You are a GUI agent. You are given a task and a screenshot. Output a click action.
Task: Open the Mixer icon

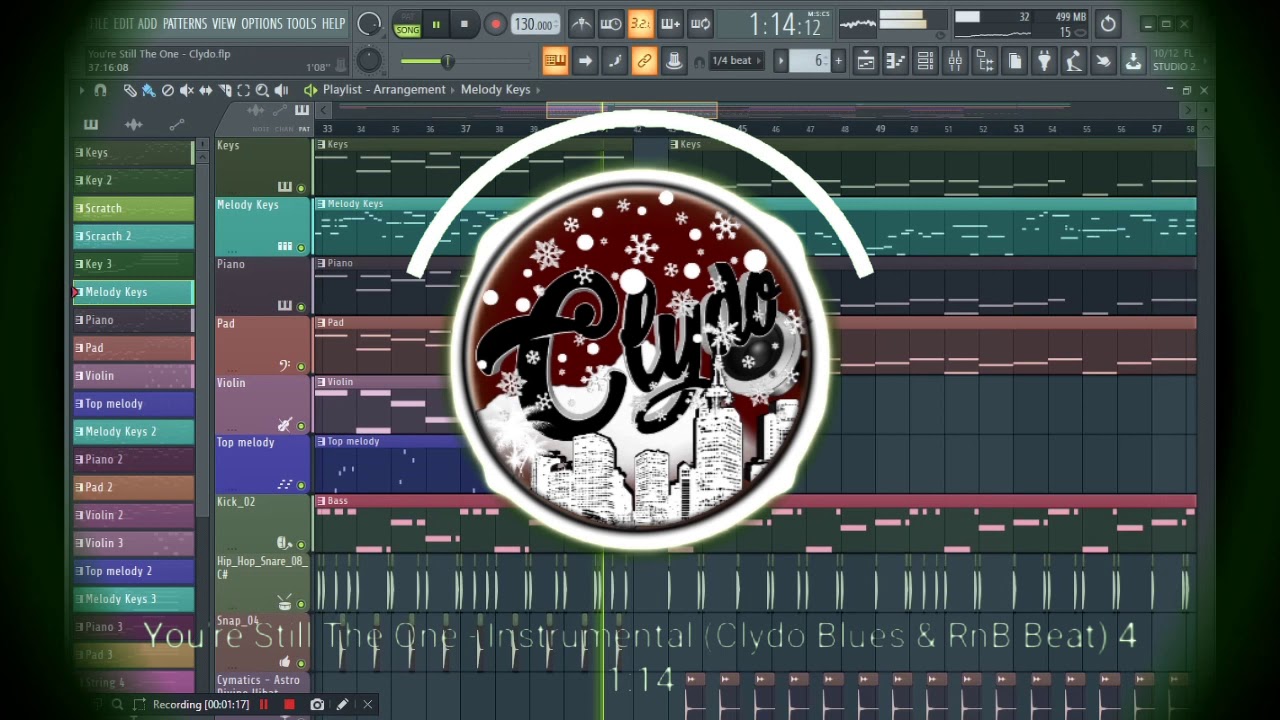tap(956, 61)
